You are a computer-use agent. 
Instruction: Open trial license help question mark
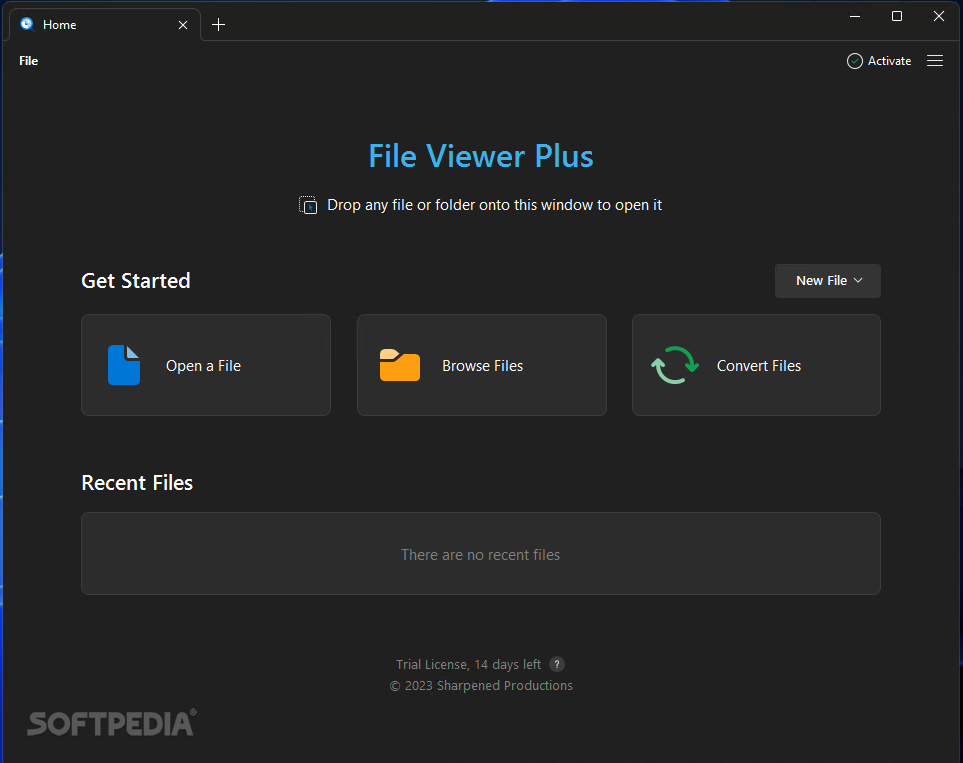(557, 664)
